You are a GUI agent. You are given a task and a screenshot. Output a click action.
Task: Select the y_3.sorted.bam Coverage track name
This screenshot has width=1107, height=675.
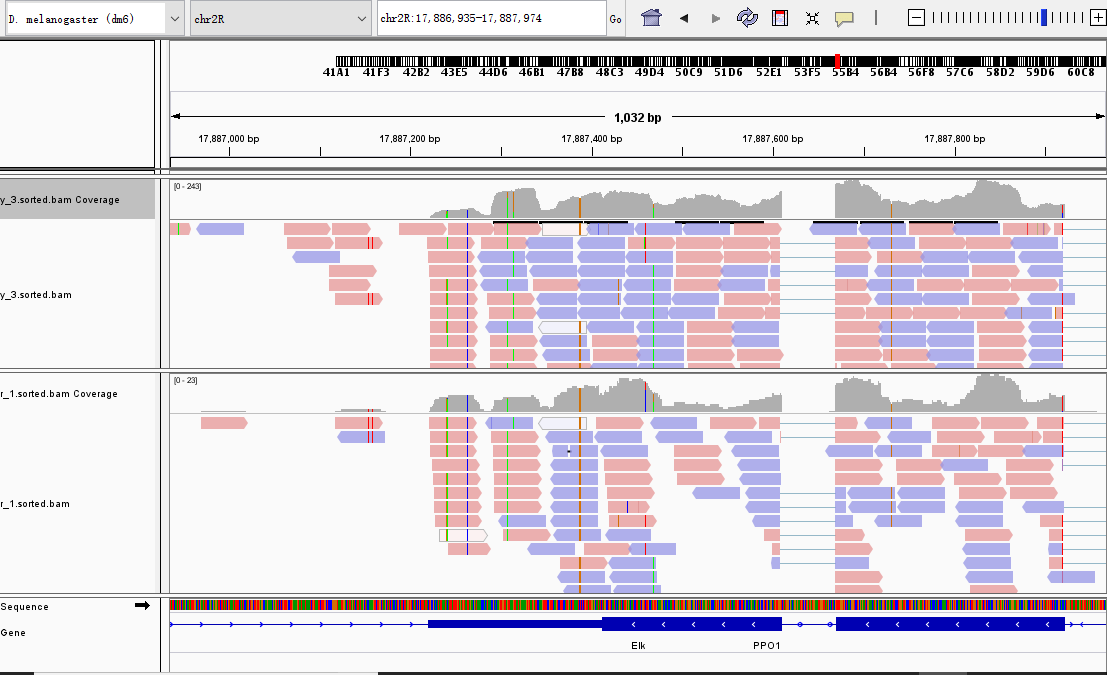point(60,200)
